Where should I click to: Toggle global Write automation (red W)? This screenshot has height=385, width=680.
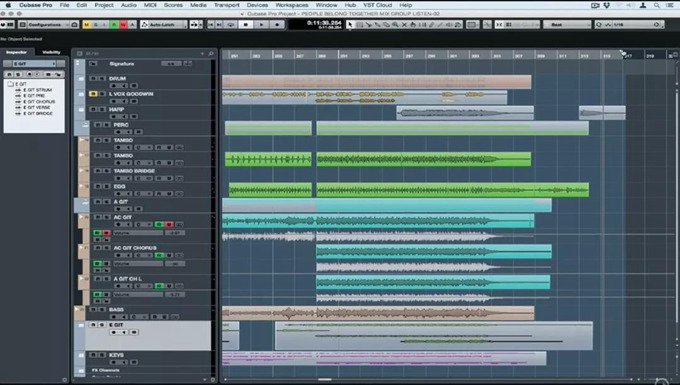click(x=123, y=25)
